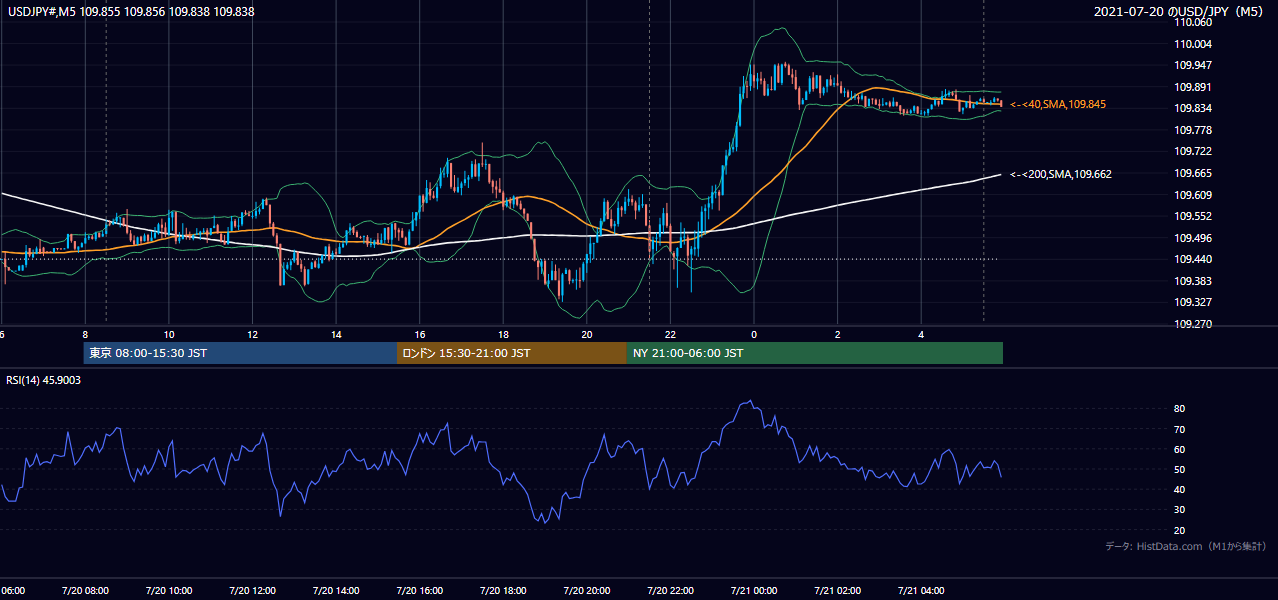Click the 7/20 12:00 bottom timestamp
Screen dimensions: 1278x600
252,591
